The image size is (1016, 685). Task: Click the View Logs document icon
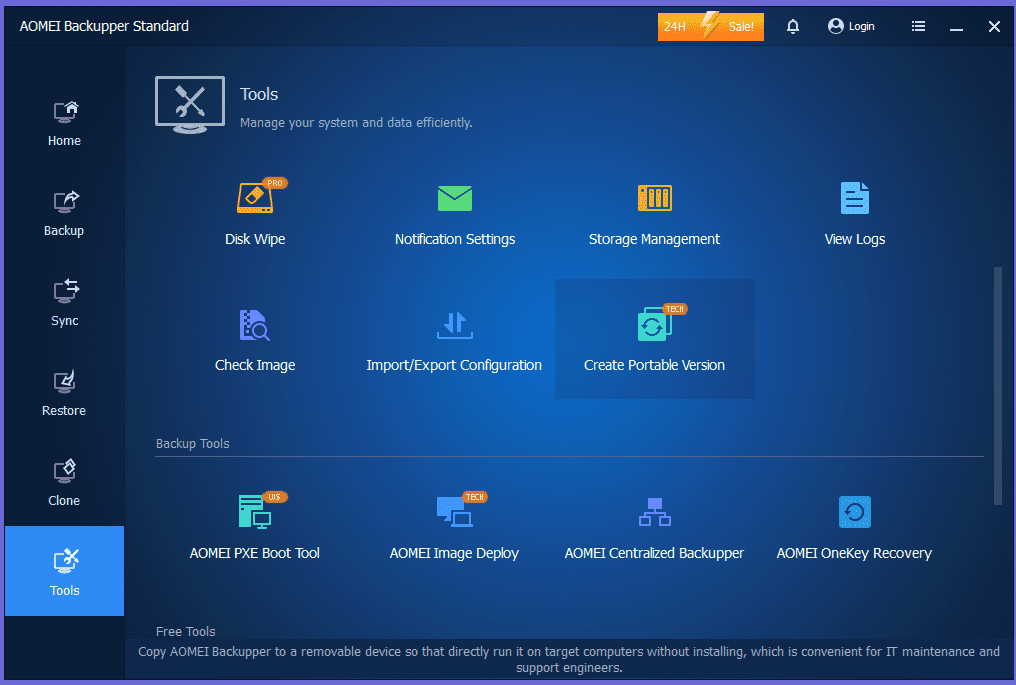point(855,198)
